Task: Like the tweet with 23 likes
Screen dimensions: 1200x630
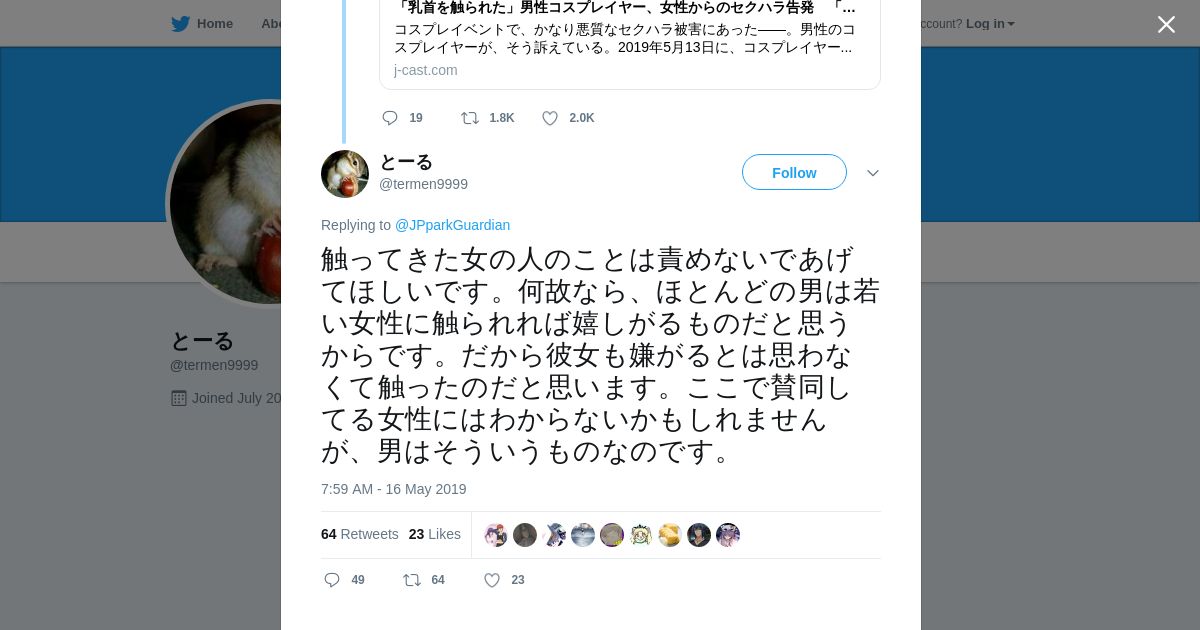Action: pyautogui.click(x=492, y=580)
